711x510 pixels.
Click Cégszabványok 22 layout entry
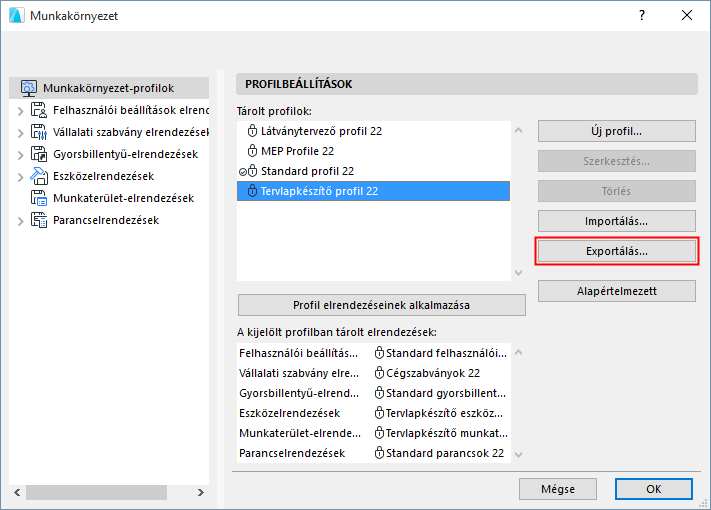433,373
